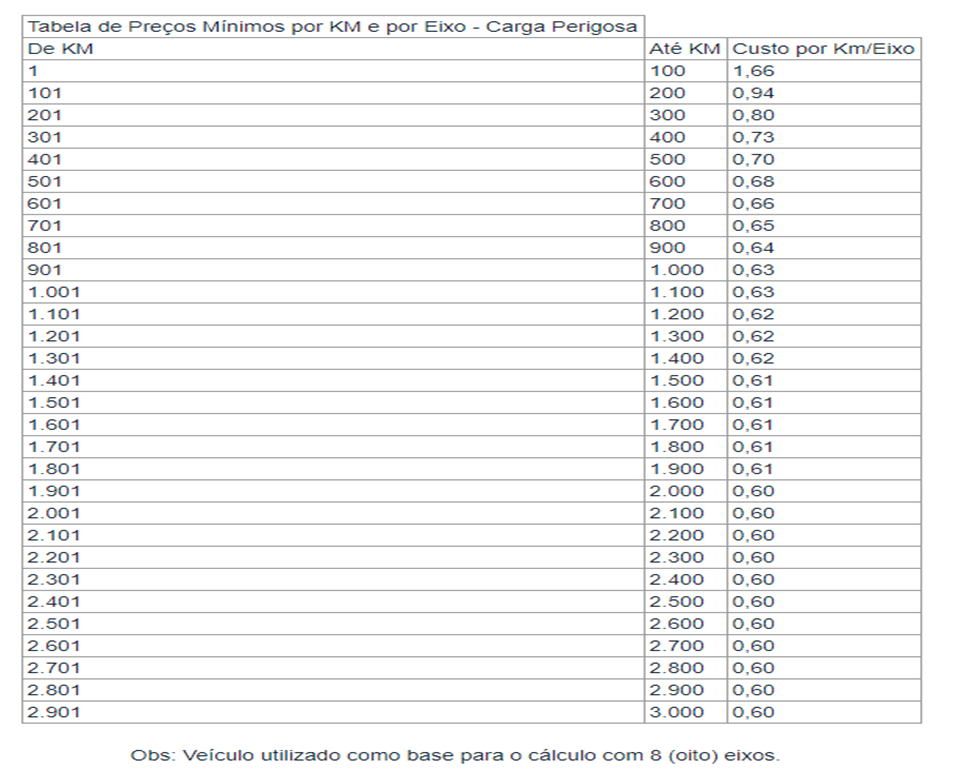953x770 pixels.
Task: Click the De KM cell '1.001'
Action: pos(333,292)
